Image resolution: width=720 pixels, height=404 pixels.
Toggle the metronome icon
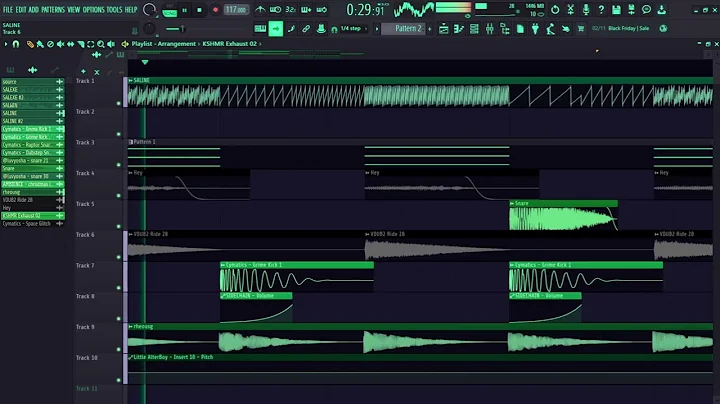[x=260, y=10]
